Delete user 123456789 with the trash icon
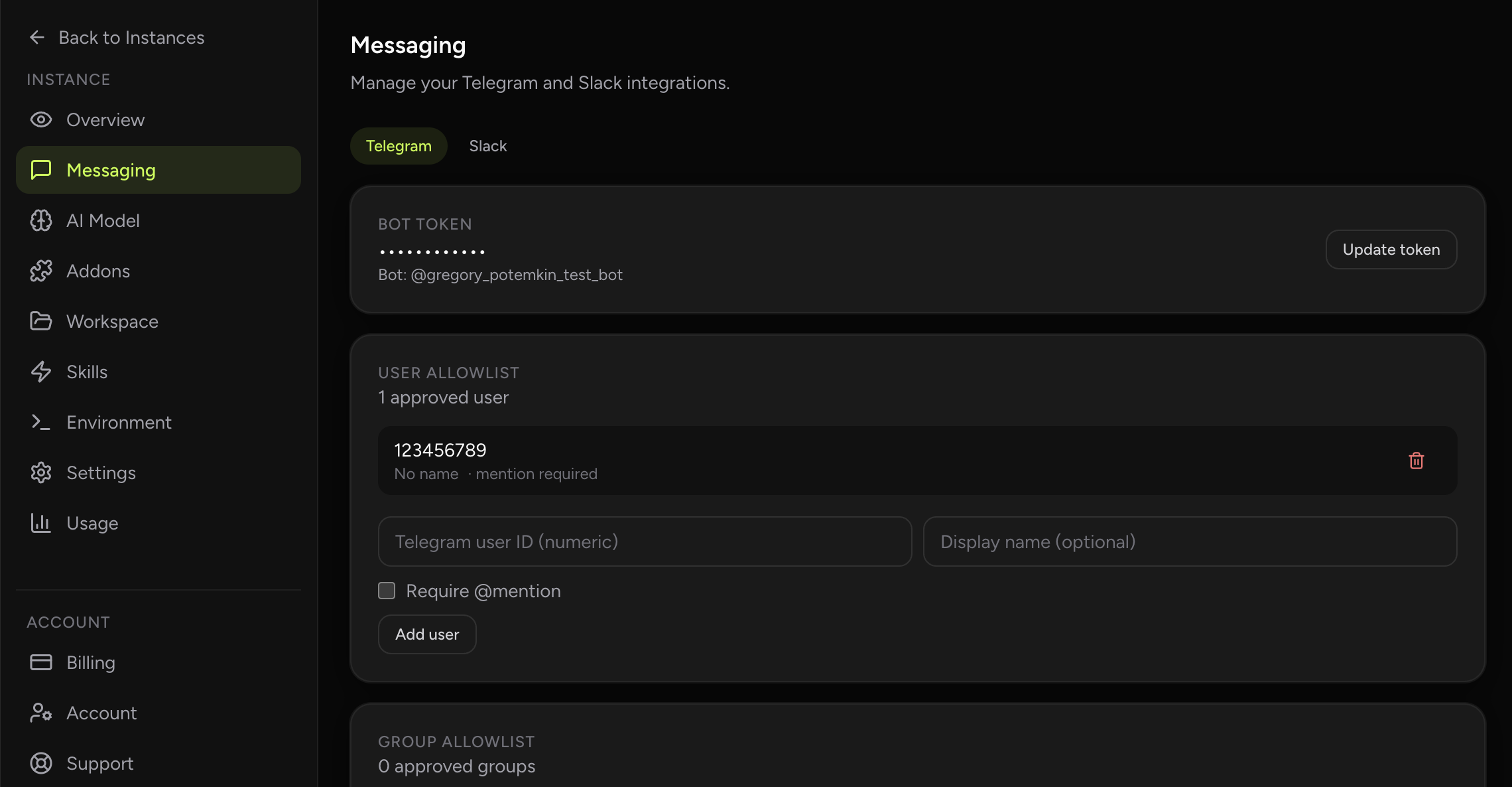Screen dimensions: 1512x787 [x=1417, y=461]
